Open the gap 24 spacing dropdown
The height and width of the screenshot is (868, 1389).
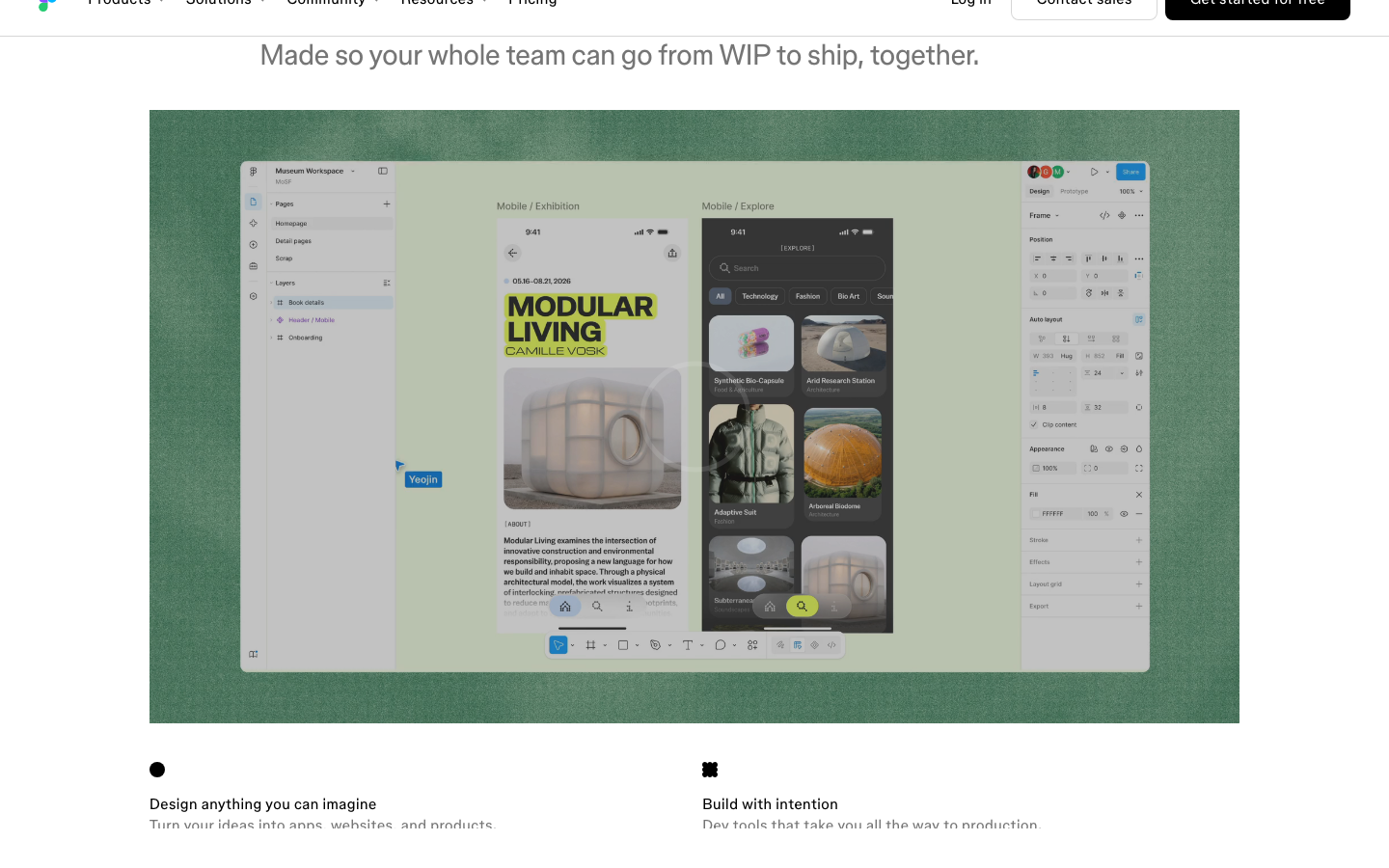click(1122, 373)
